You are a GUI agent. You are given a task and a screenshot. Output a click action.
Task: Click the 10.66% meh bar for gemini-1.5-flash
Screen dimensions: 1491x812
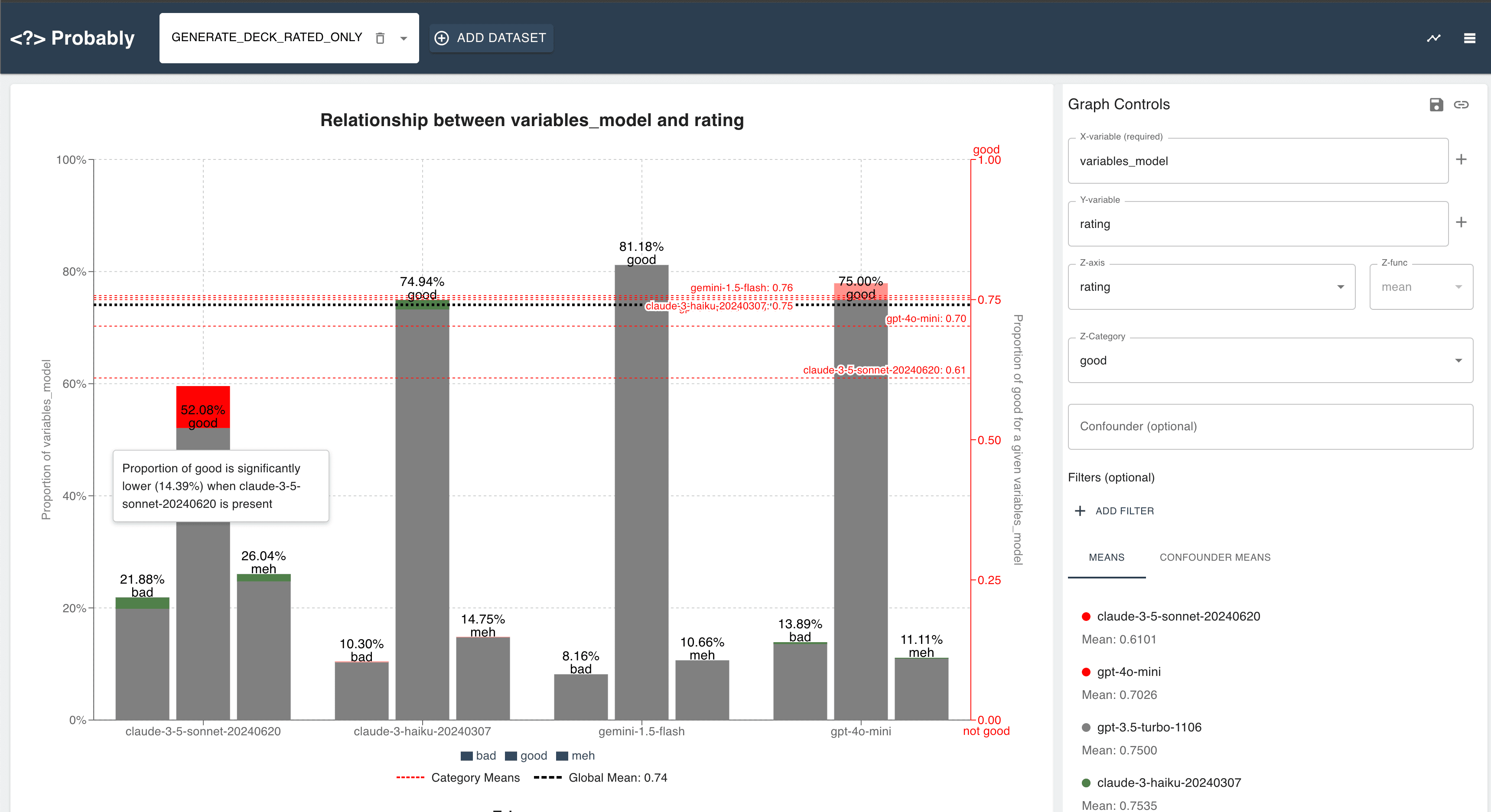point(702,690)
